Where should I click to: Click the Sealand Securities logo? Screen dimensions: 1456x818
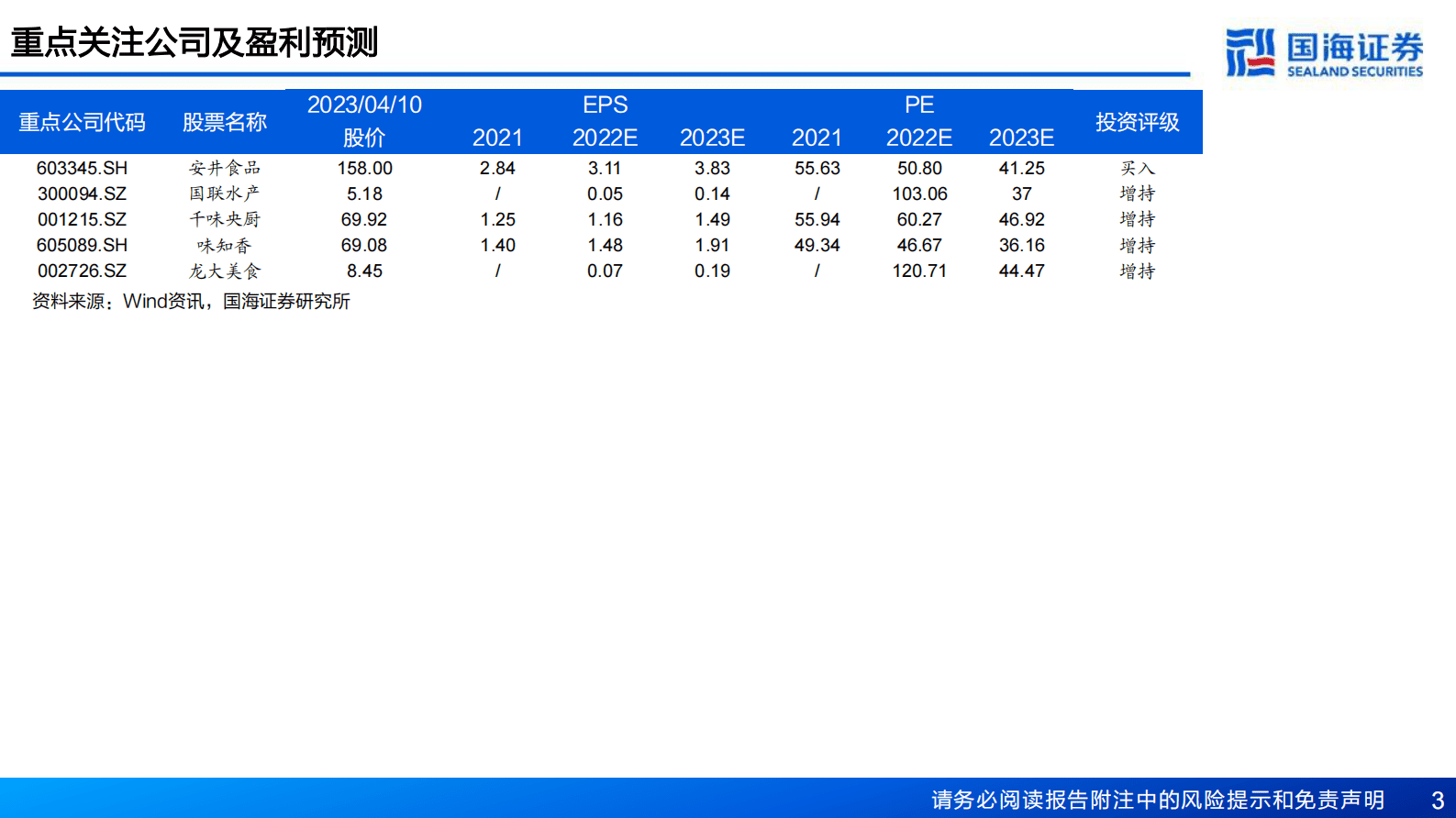1324,52
